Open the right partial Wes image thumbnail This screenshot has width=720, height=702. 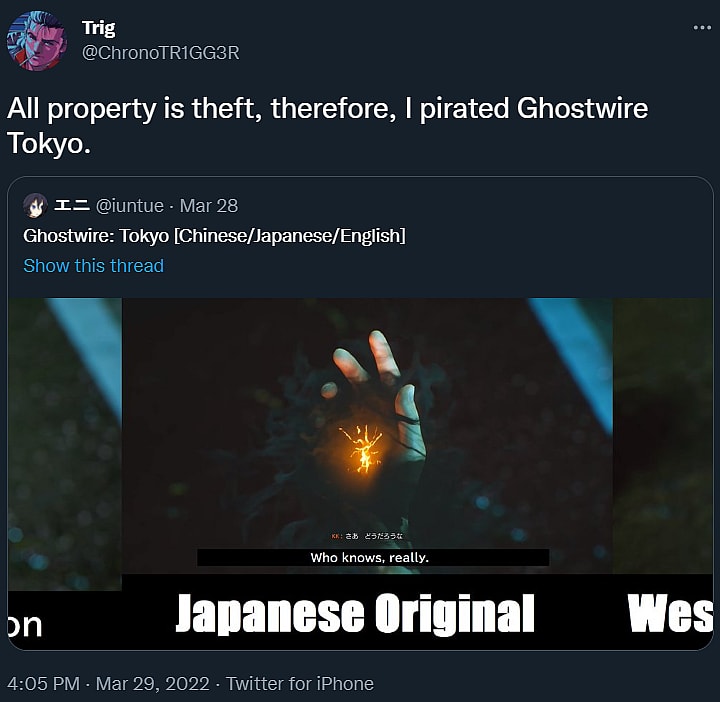(x=663, y=474)
